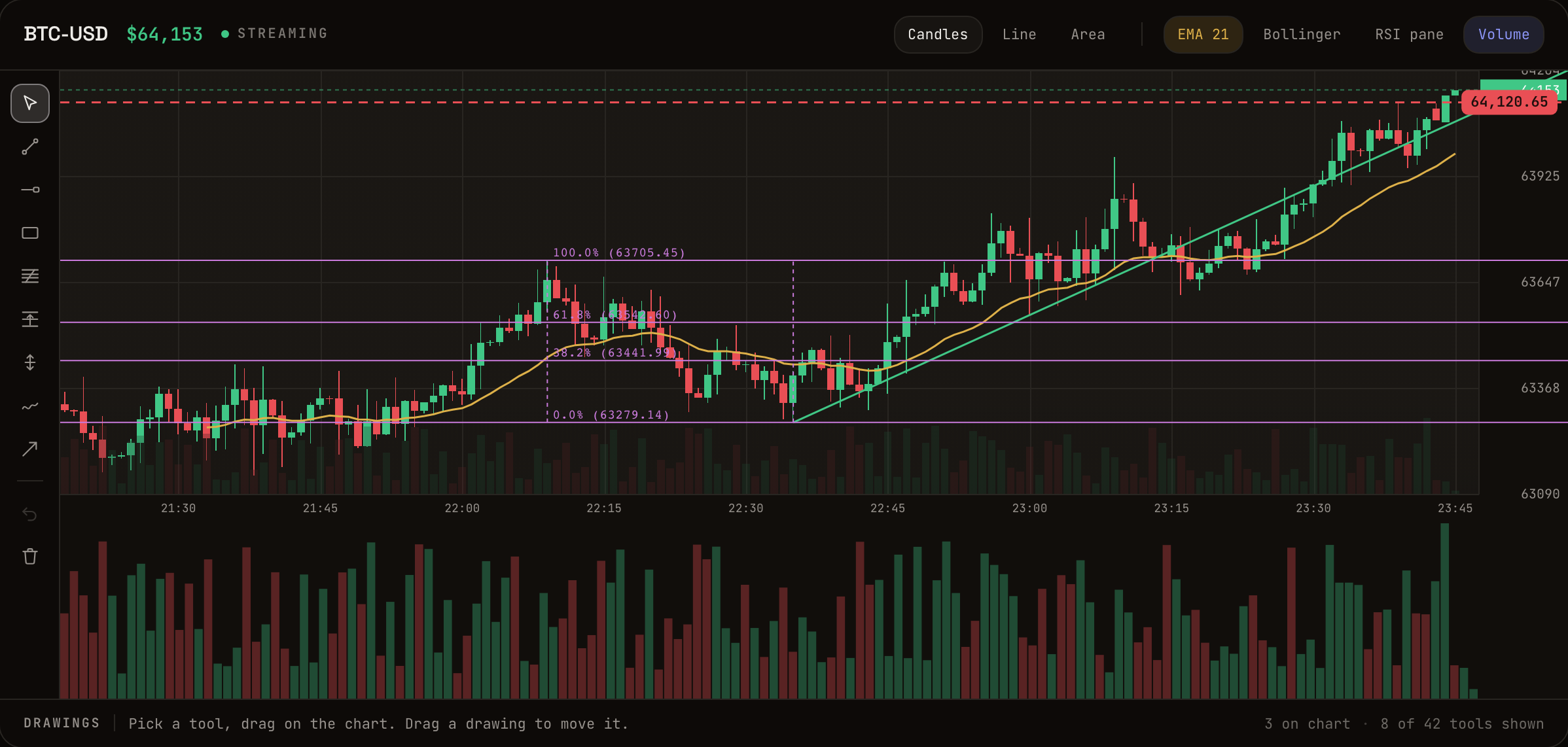Click the undo arrow icon
Image resolution: width=1568 pixels, height=747 pixels.
click(30, 514)
